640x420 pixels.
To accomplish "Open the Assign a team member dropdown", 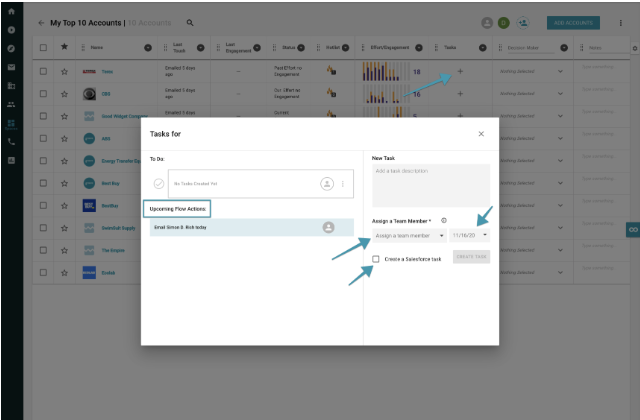I will (x=409, y=236).
